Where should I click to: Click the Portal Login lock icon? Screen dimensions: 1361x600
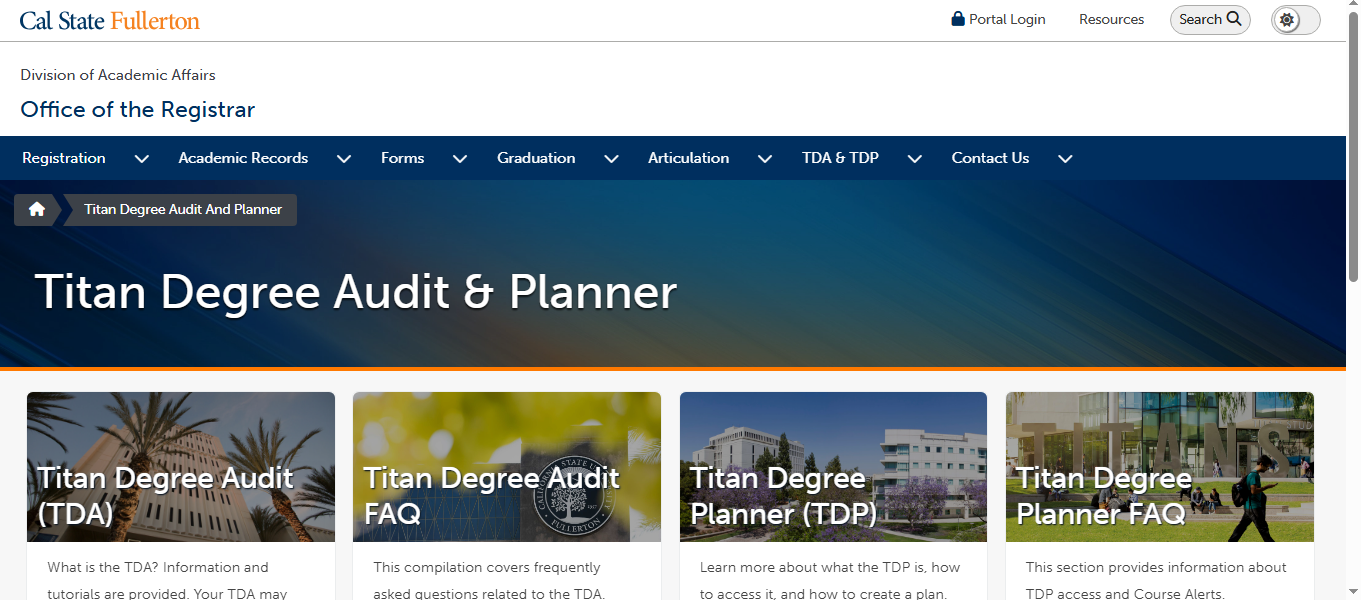click(958, 19)
